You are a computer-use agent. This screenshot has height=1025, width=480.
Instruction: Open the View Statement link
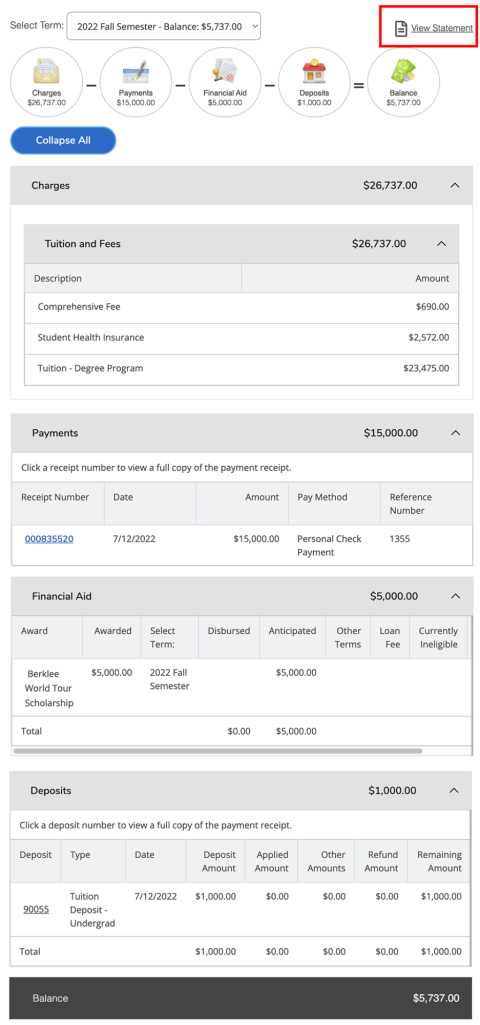point(442,28)
